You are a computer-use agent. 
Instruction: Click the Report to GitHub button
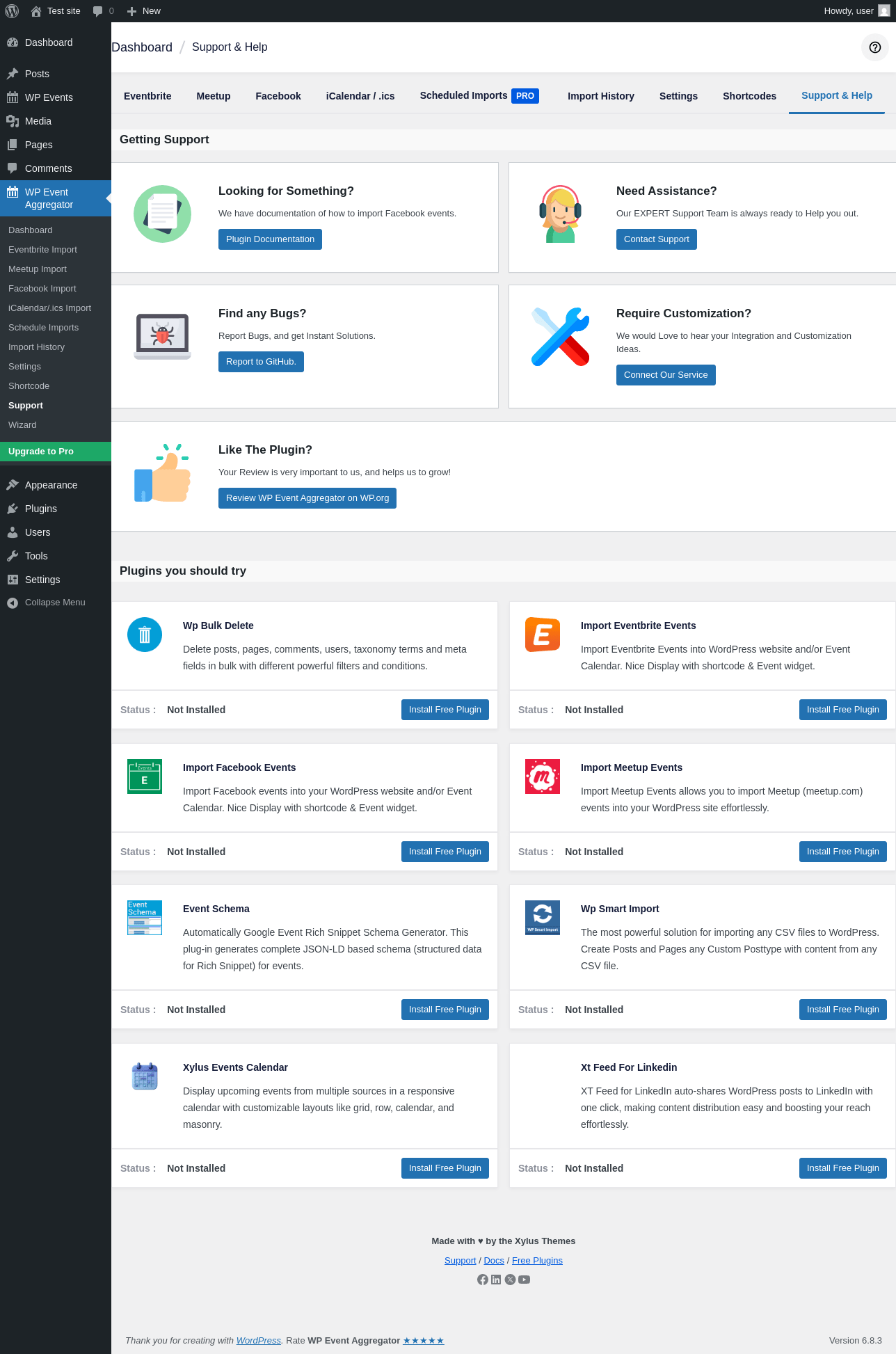[261, 362]
